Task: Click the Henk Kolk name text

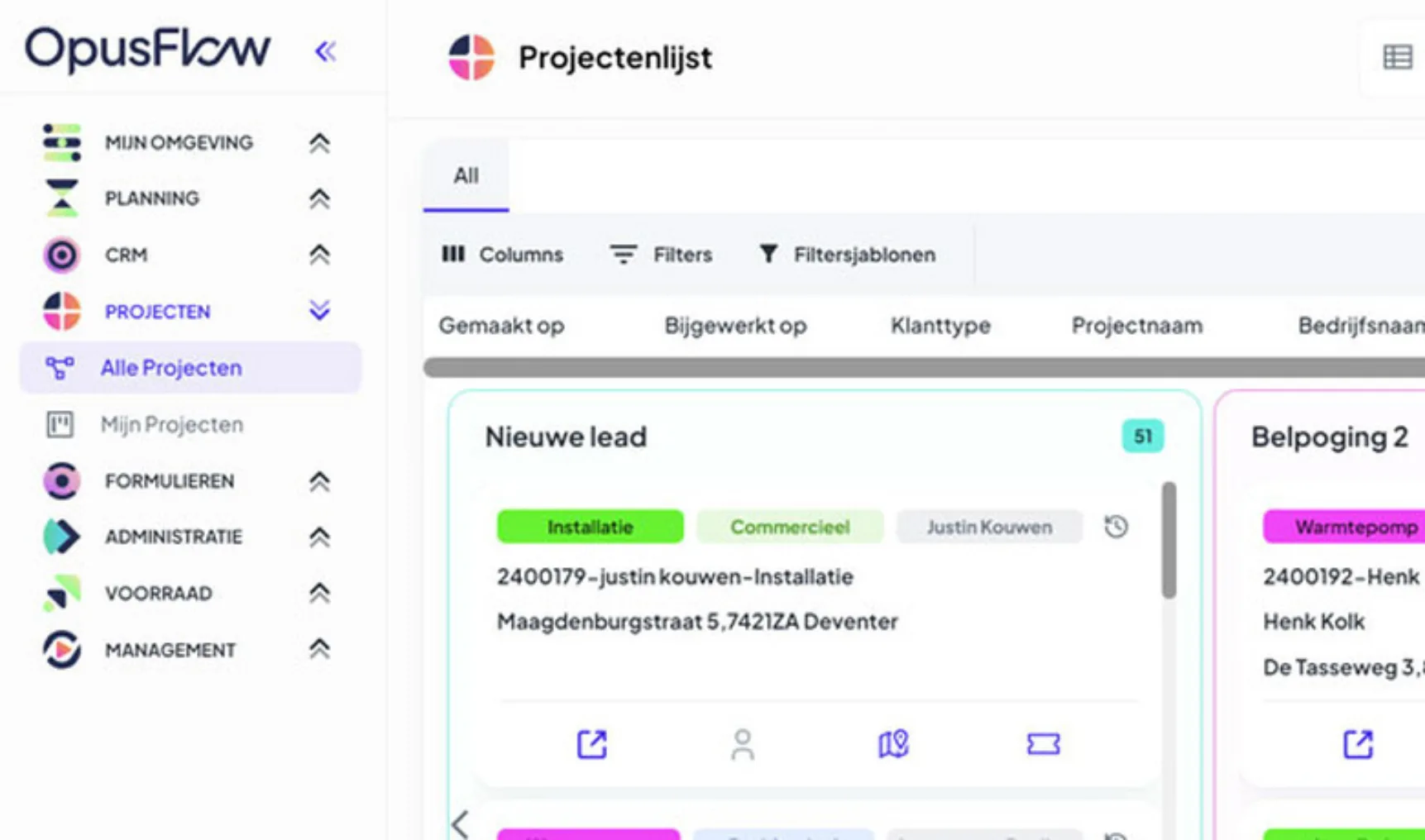Action: click(1313, 622)
